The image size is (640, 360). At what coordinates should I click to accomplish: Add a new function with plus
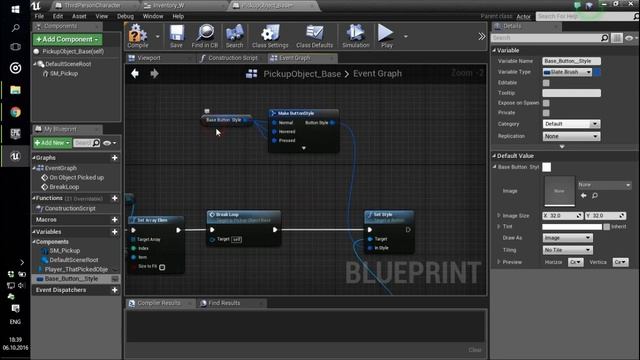tap(115, 198)
